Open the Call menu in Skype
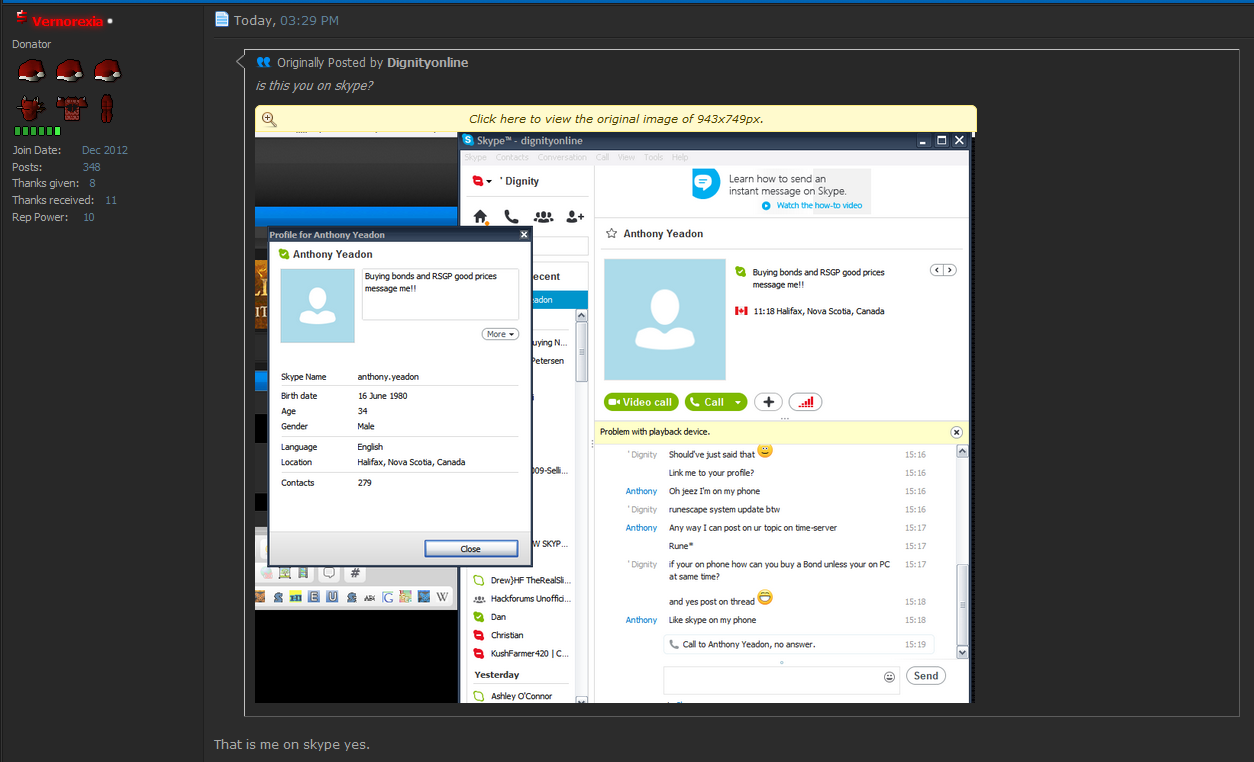Viewport: 1254px width, 762px height. (x=603, y=157)
